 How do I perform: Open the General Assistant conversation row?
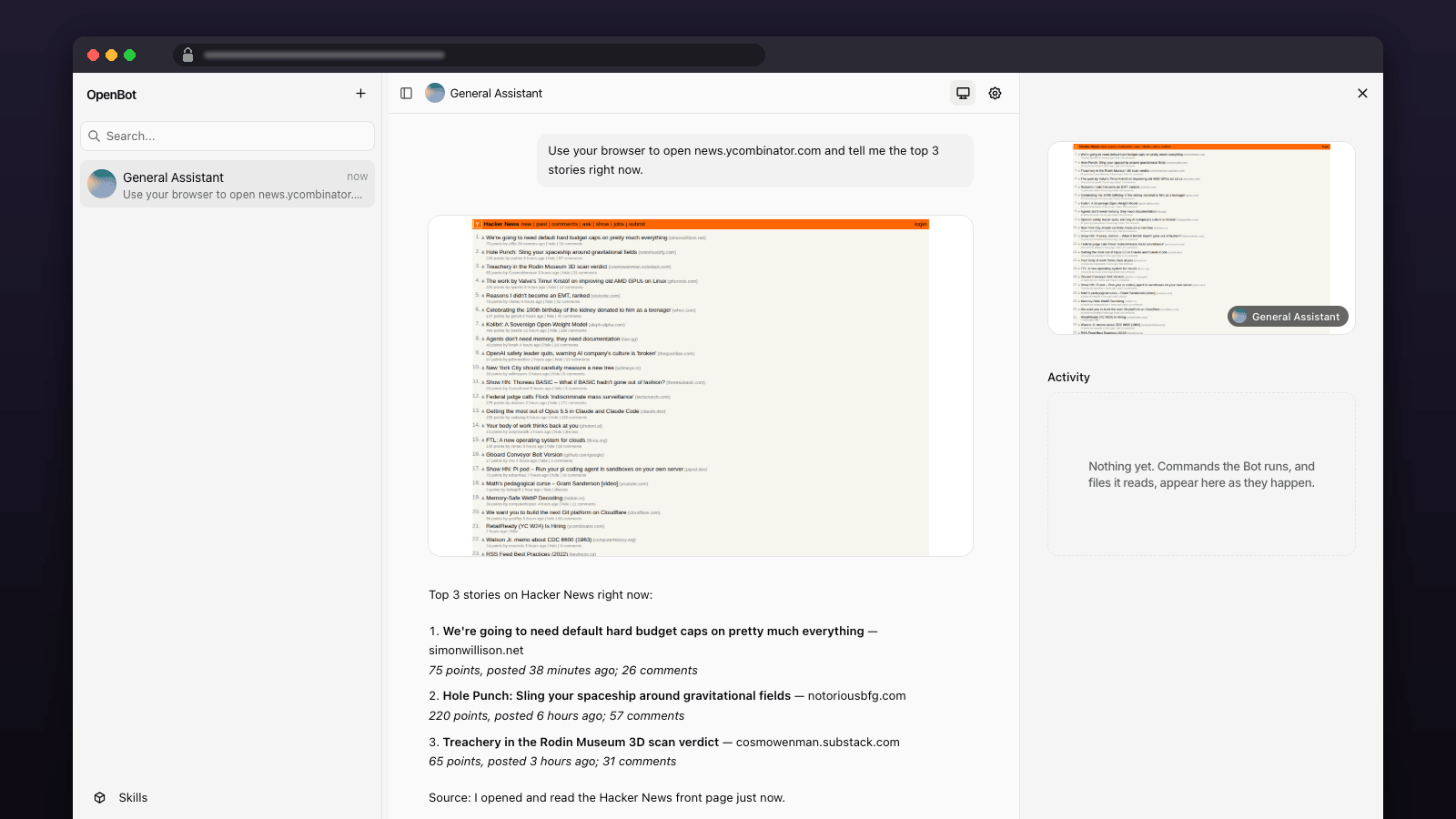click(x=227, y=185)
